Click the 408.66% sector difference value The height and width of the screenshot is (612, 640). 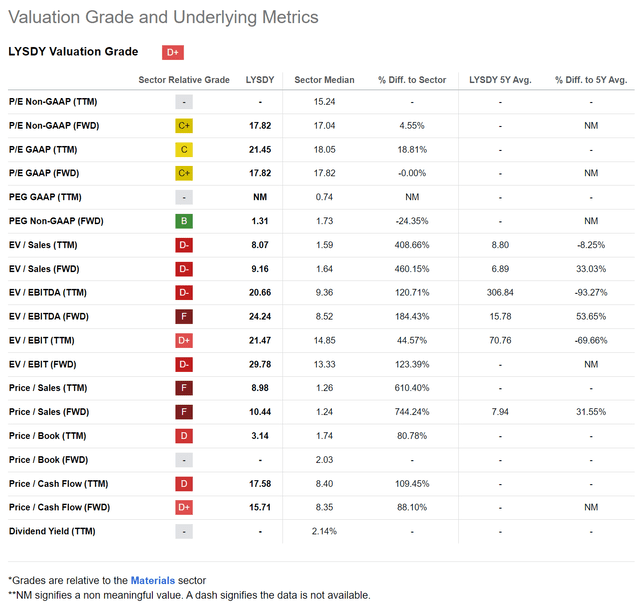coord(412,245)
